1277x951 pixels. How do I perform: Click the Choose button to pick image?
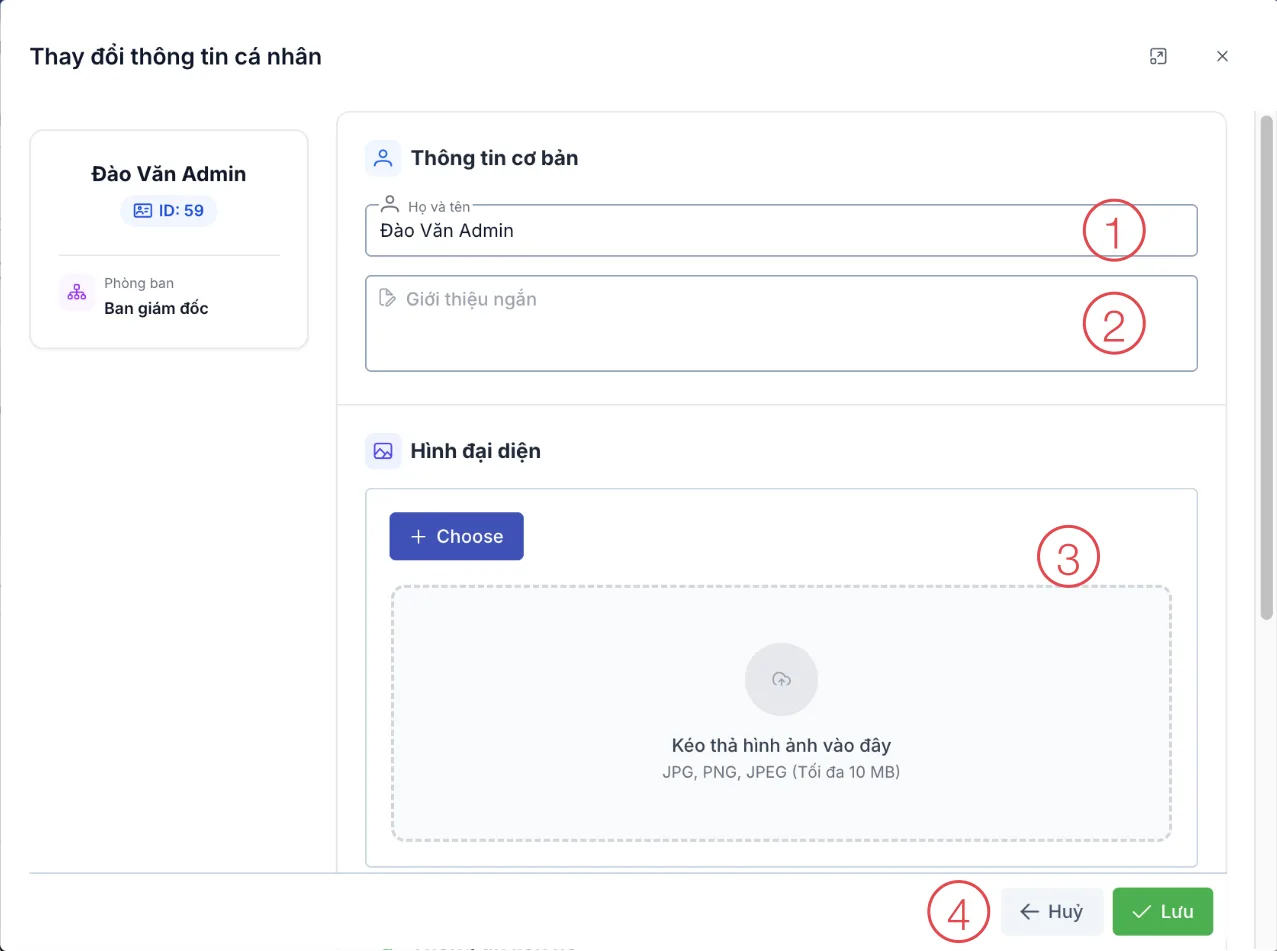[456, 536]
